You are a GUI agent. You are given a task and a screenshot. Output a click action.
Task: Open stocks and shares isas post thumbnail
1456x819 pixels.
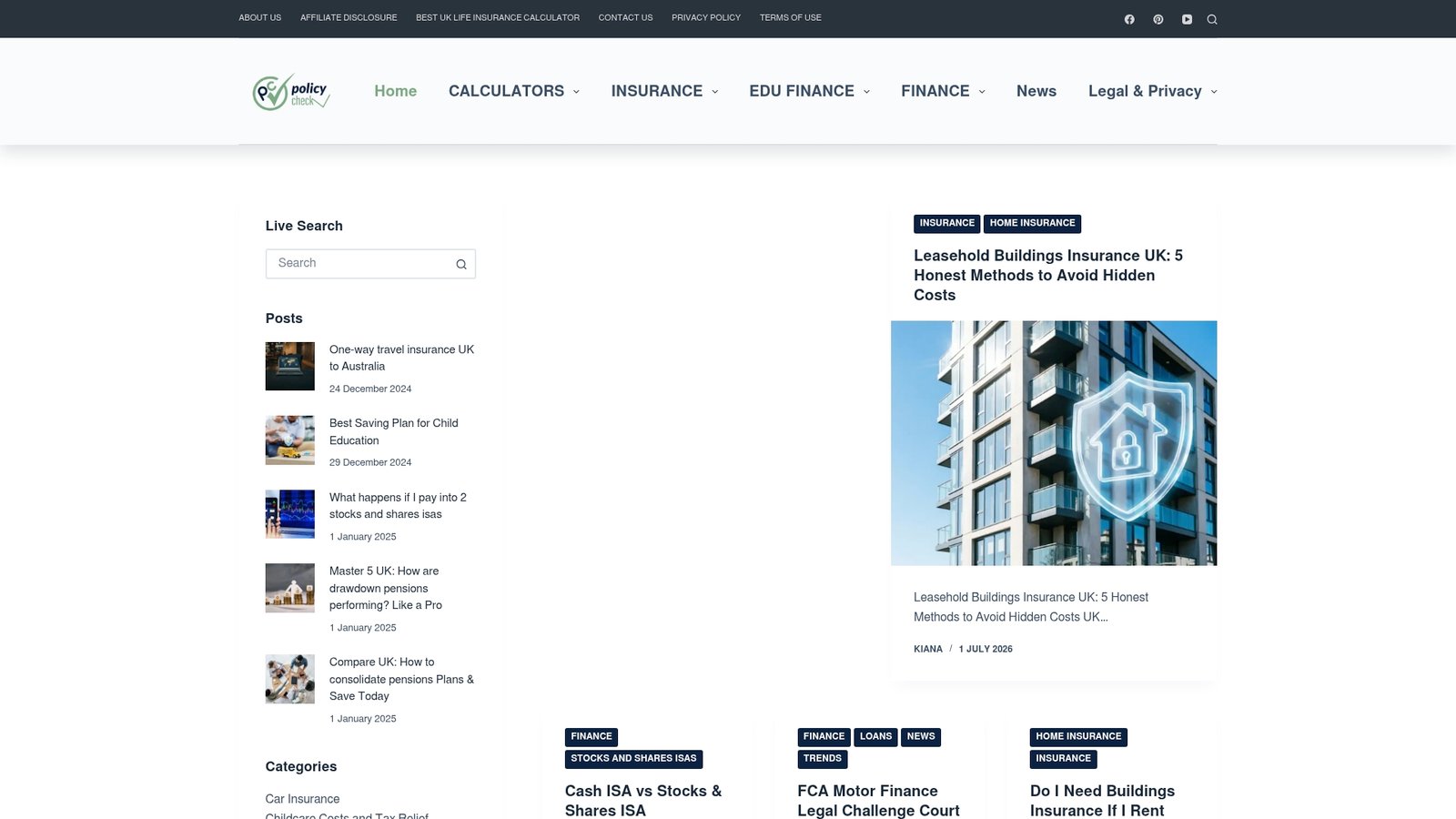coord(290,514)
